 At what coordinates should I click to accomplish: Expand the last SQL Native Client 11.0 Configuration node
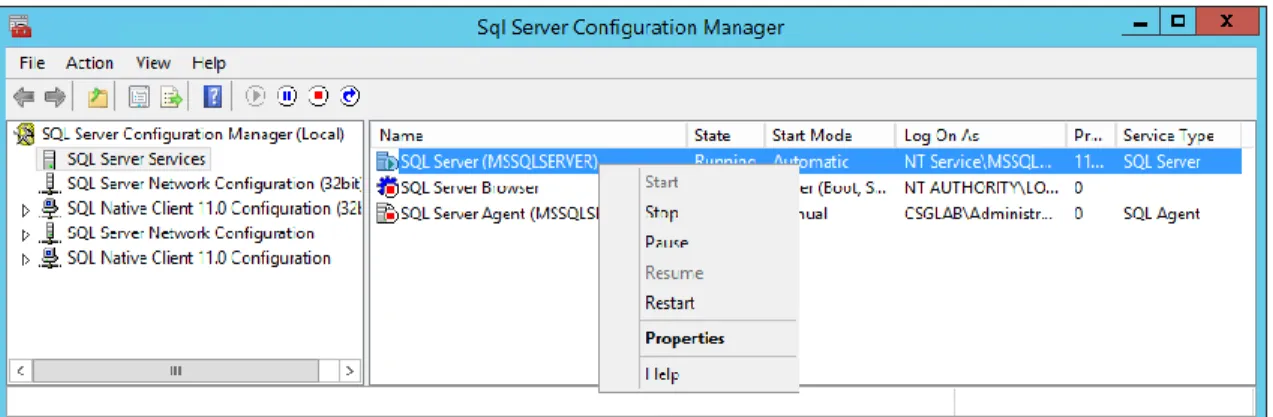tap(26, 260)
